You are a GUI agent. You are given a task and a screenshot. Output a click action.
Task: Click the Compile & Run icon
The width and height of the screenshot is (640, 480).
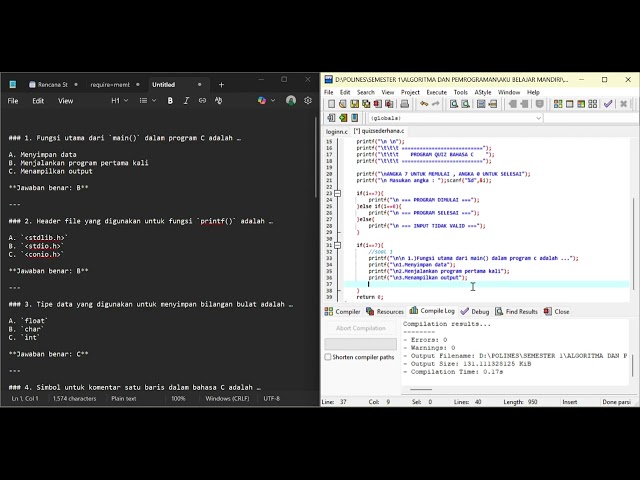point(581,104)
